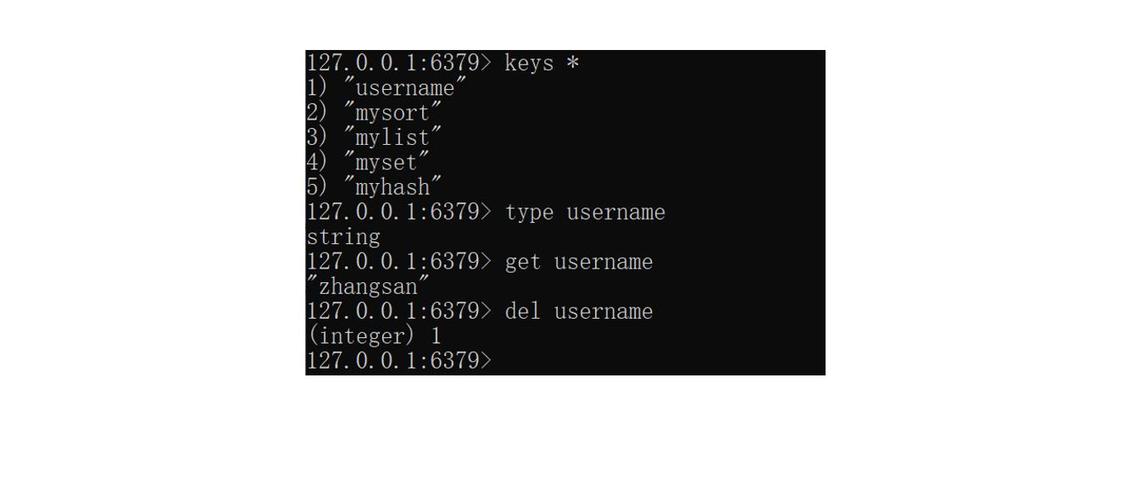This screenshot has height=500, width=1129.
Task: Click the "mylist" key result
Action: (393, 138)
